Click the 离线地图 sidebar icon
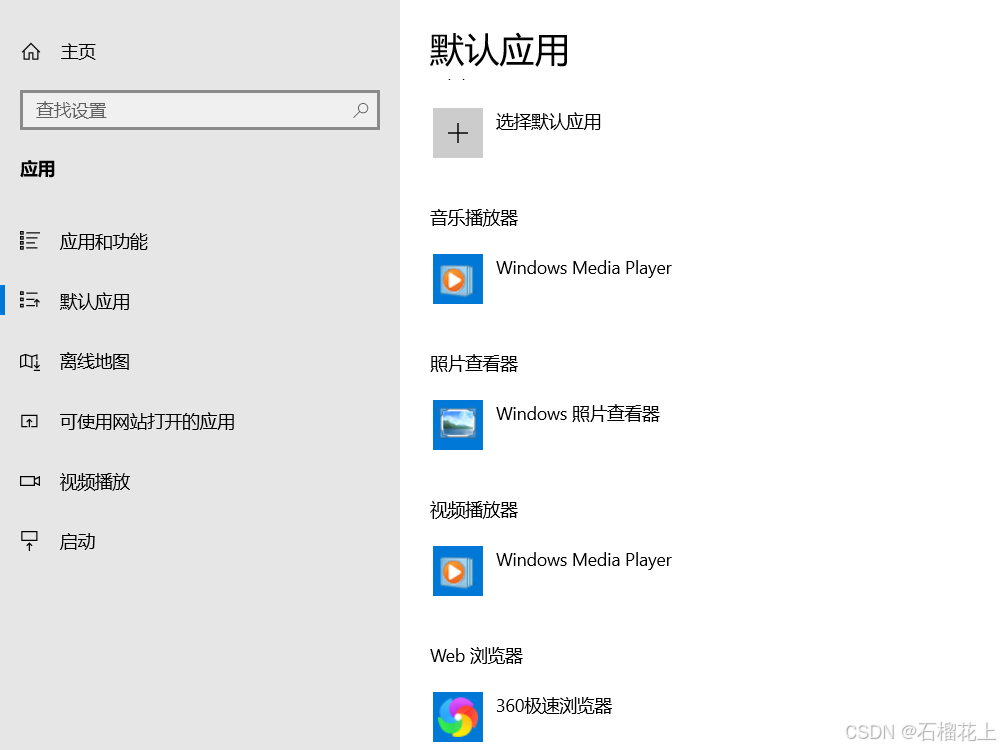Screen dimensions: 1000x750 coord(29,361)
